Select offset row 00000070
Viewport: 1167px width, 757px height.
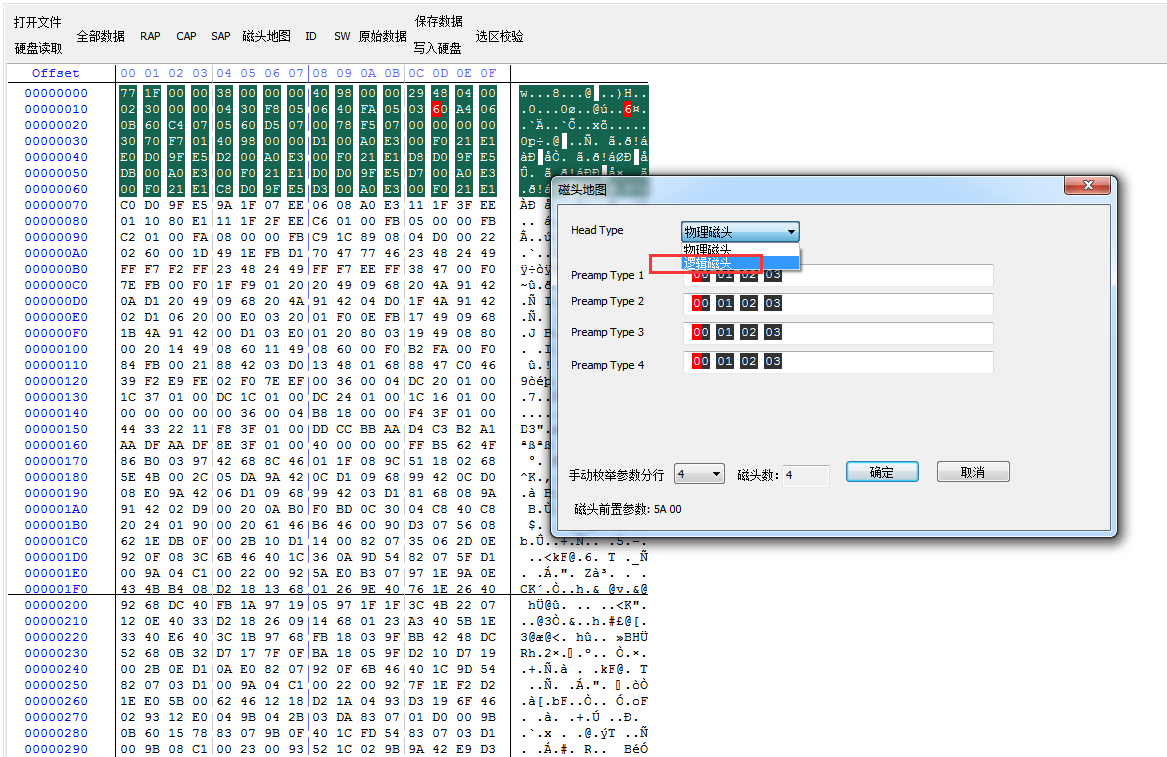(56, 205)
